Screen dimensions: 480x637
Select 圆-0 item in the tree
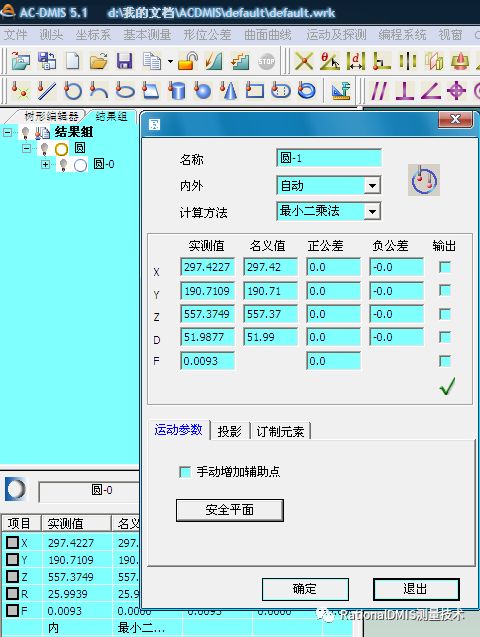tap(104, 164)
